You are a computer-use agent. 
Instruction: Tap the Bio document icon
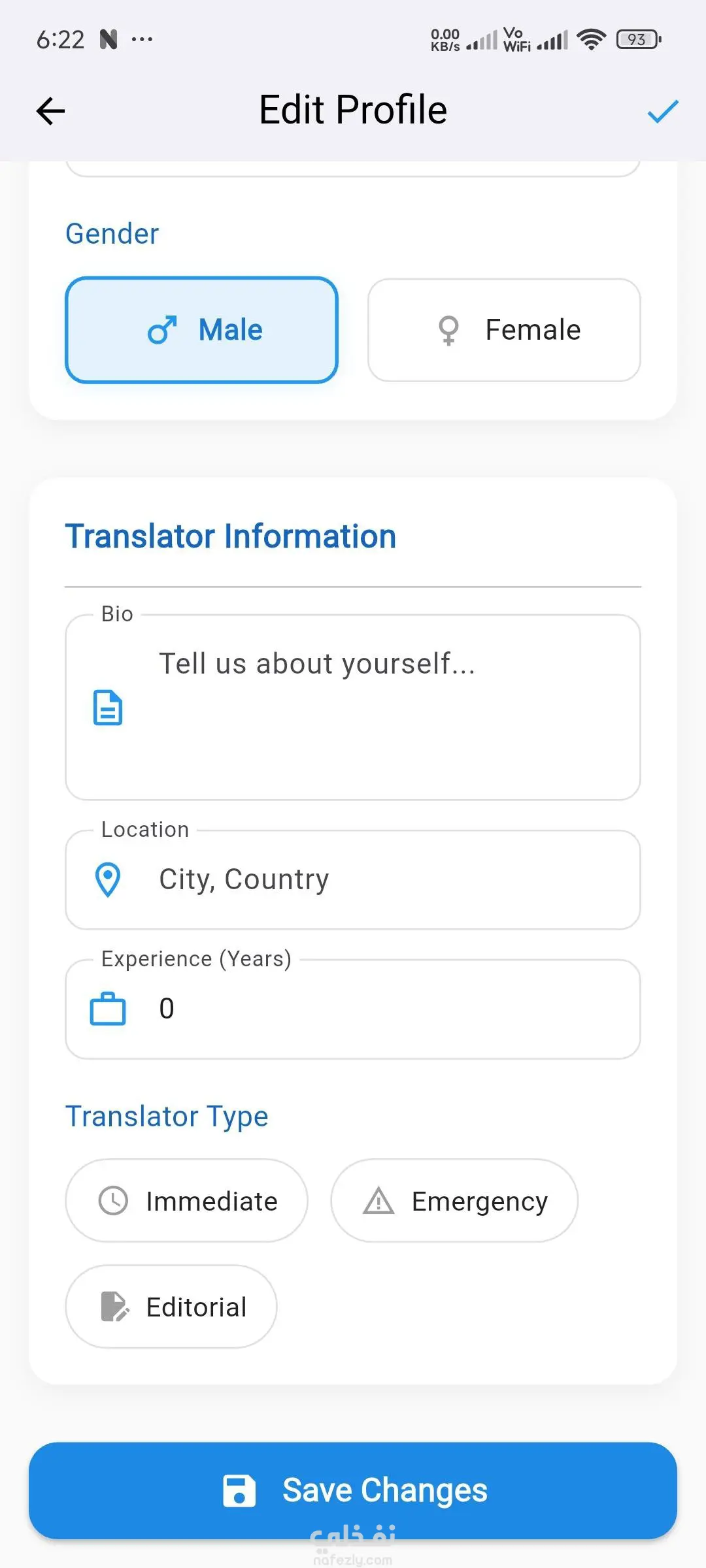108,708
